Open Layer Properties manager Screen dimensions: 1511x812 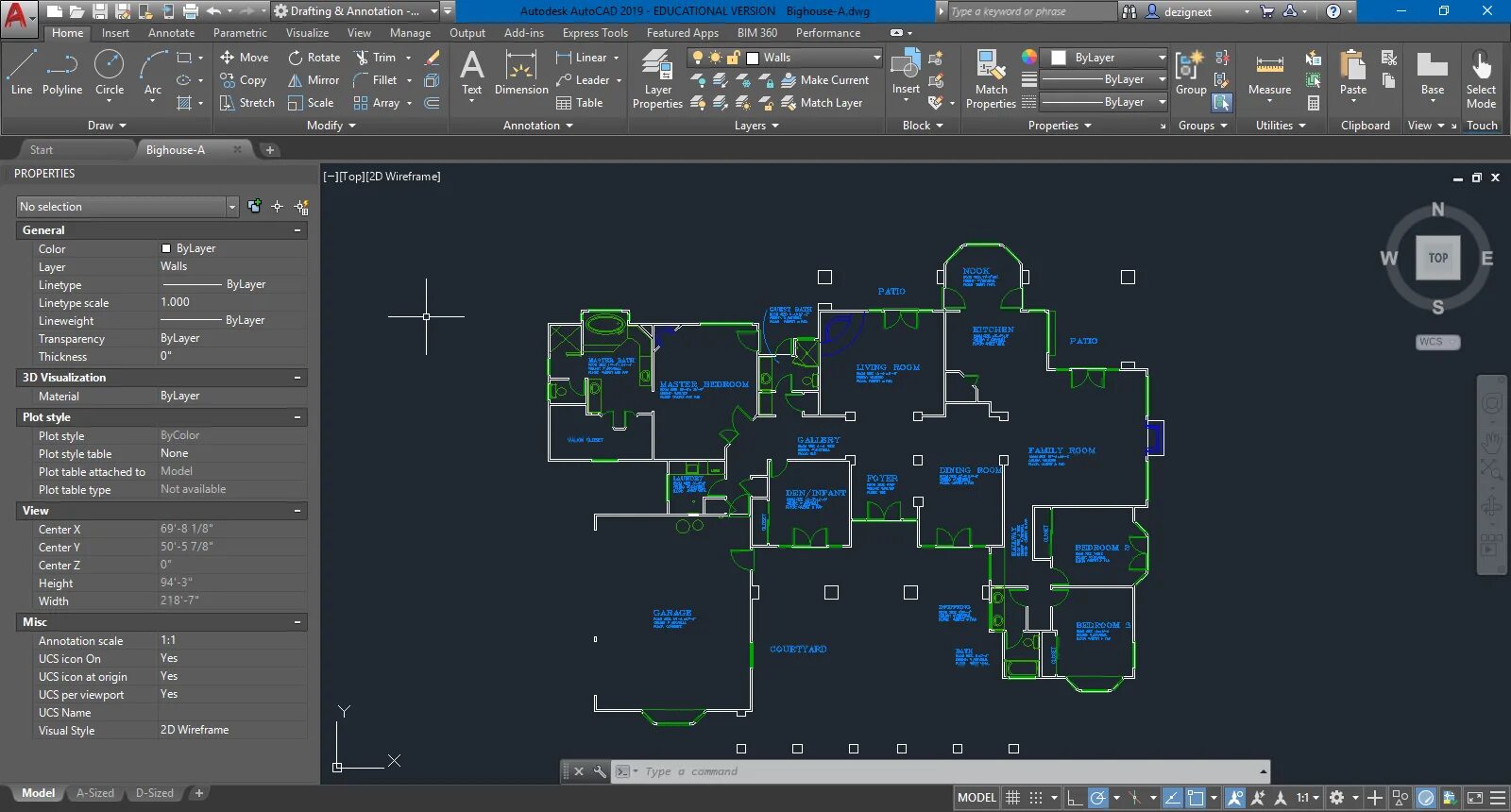[x=657, y=79]
